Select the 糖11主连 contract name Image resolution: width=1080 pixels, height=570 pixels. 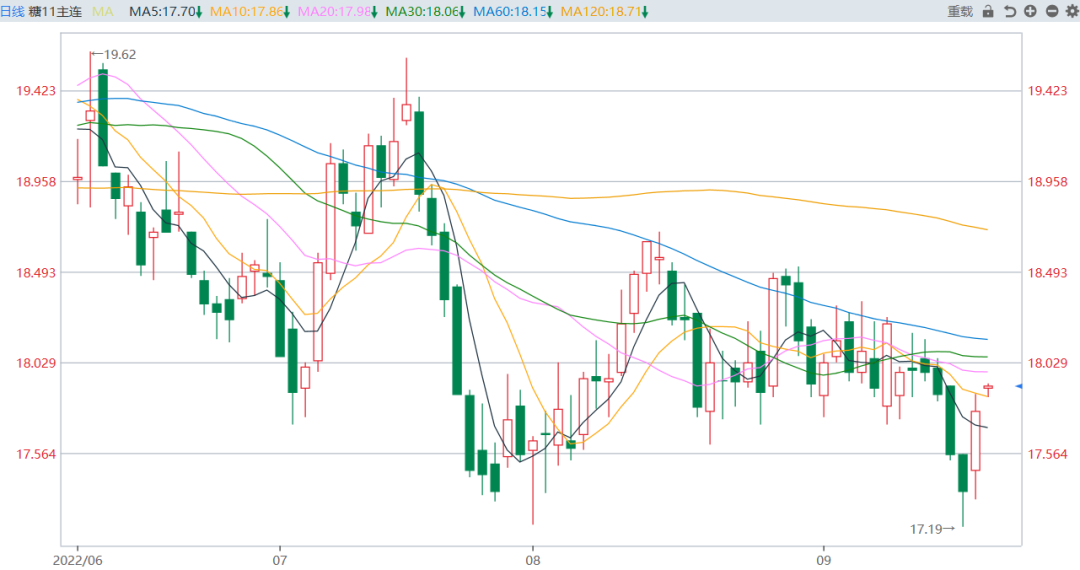pos(55,11)
